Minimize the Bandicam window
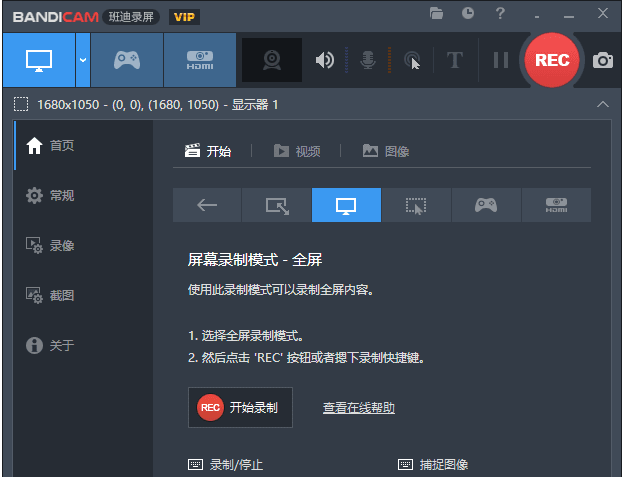The height and width of the screenshot is (477, 622). [x=569, y=16]
